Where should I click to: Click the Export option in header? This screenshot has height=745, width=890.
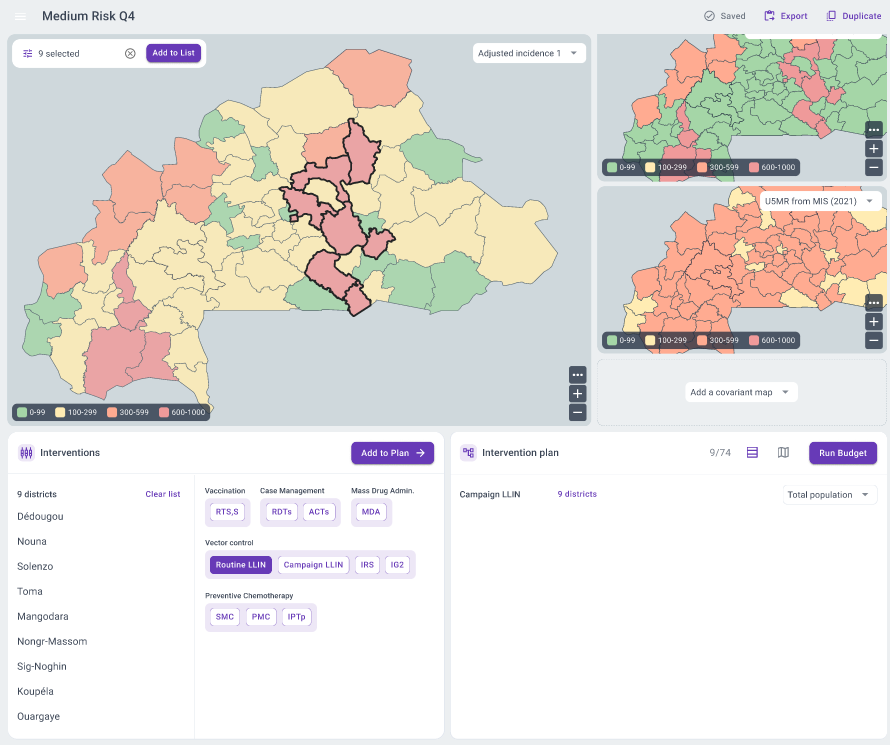click(786, 16)
